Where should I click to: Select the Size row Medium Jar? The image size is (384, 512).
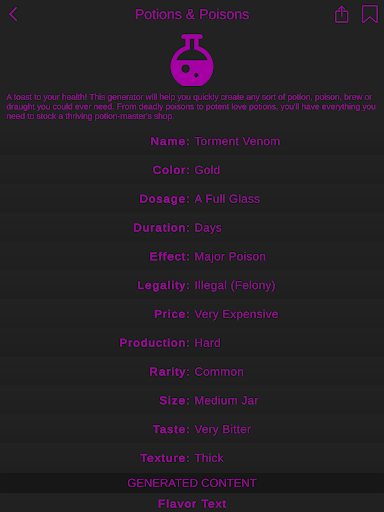192,401
